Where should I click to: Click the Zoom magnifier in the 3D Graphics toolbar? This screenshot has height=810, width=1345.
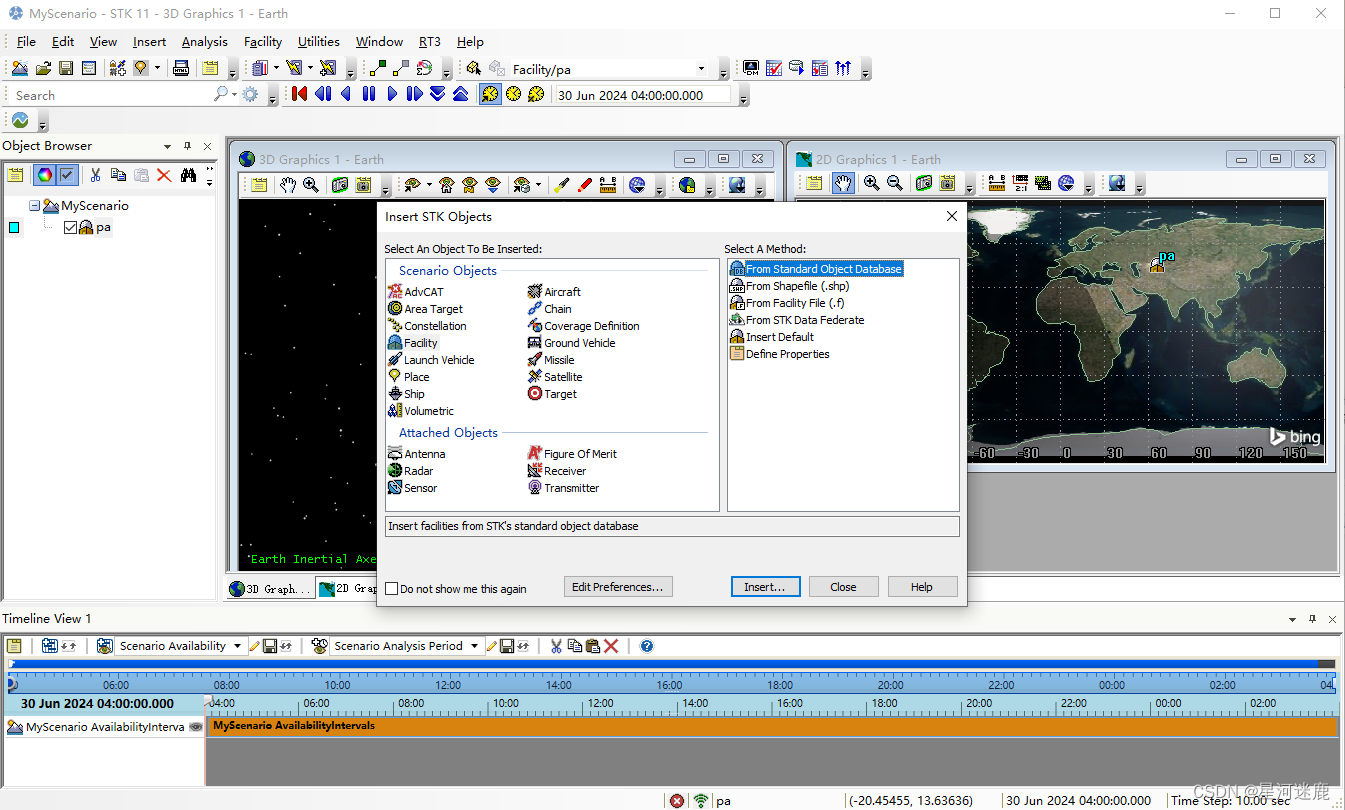pyautogui.click(x=311, y=184)
